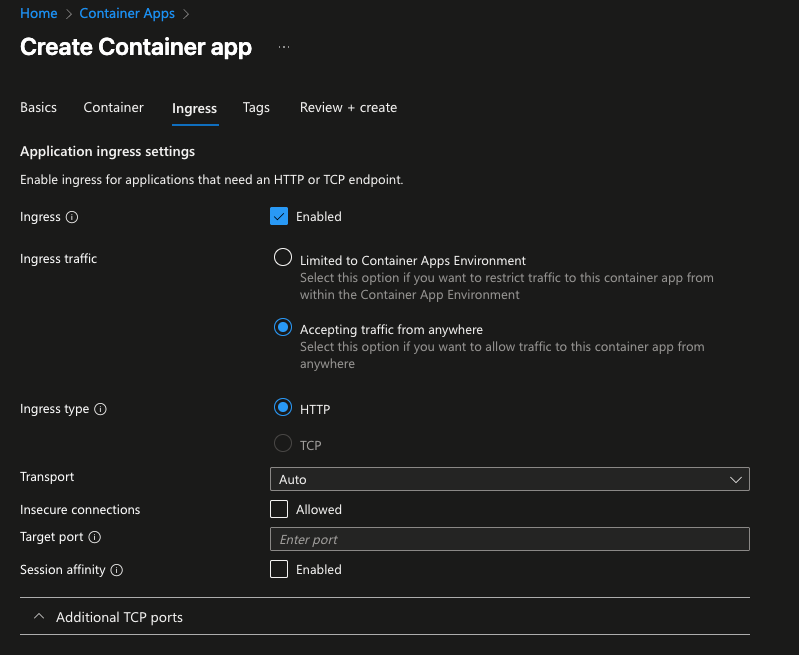Click the Session affinity info icon
The image size is (799, 655).
(116, 570)
